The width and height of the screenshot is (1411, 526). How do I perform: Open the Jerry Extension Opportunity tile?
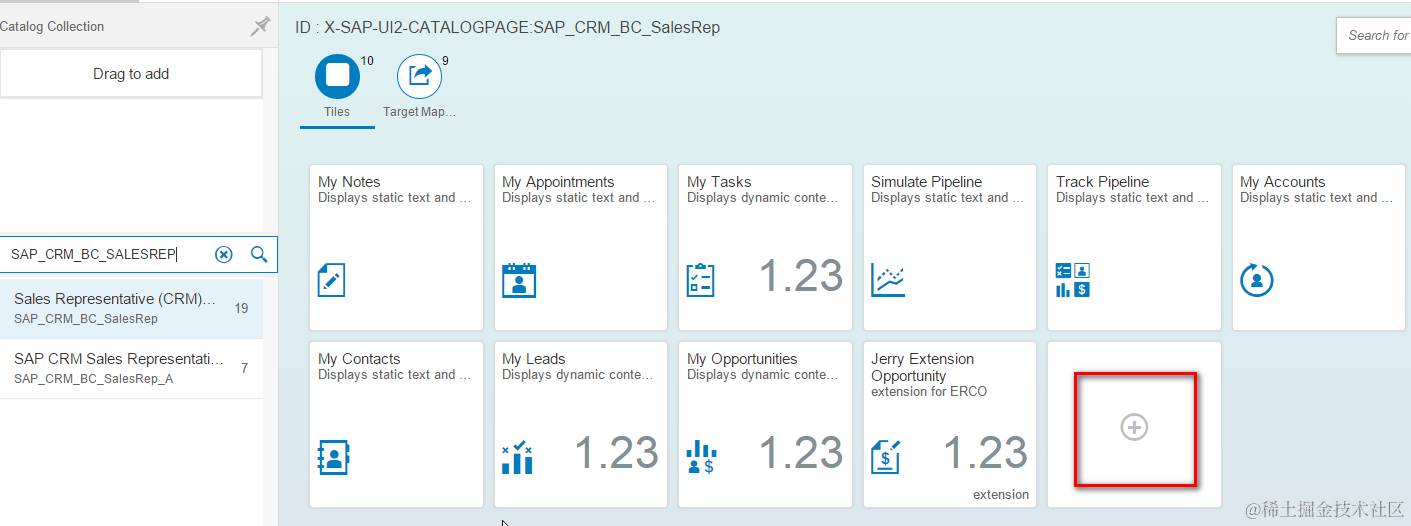click(x=950, y=424)
